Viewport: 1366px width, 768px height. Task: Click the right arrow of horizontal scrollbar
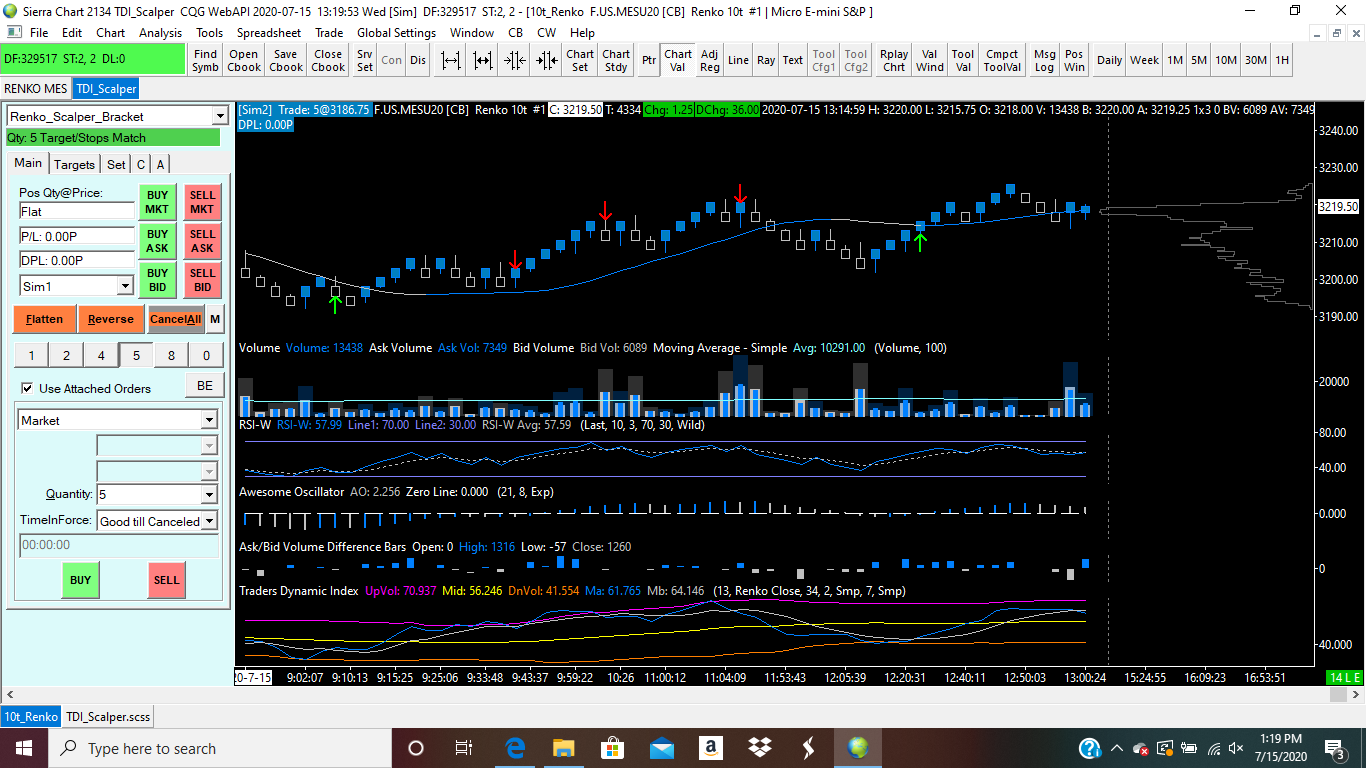click(1357, 693)
